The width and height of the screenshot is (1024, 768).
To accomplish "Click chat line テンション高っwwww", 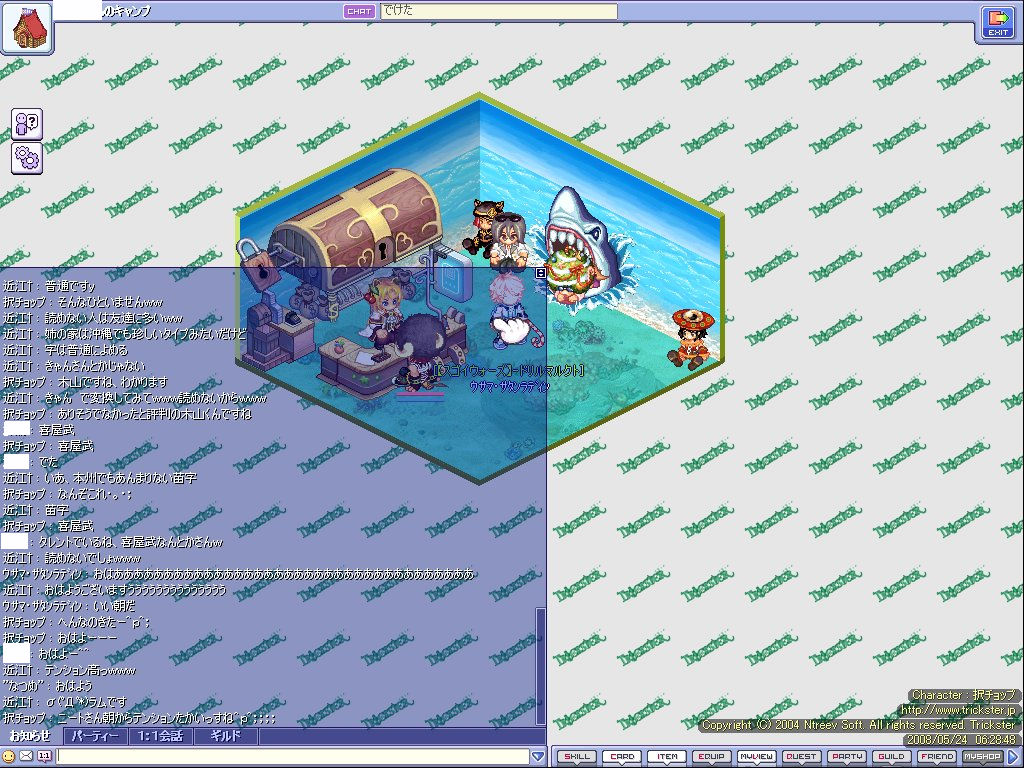I will coord(69,670).
